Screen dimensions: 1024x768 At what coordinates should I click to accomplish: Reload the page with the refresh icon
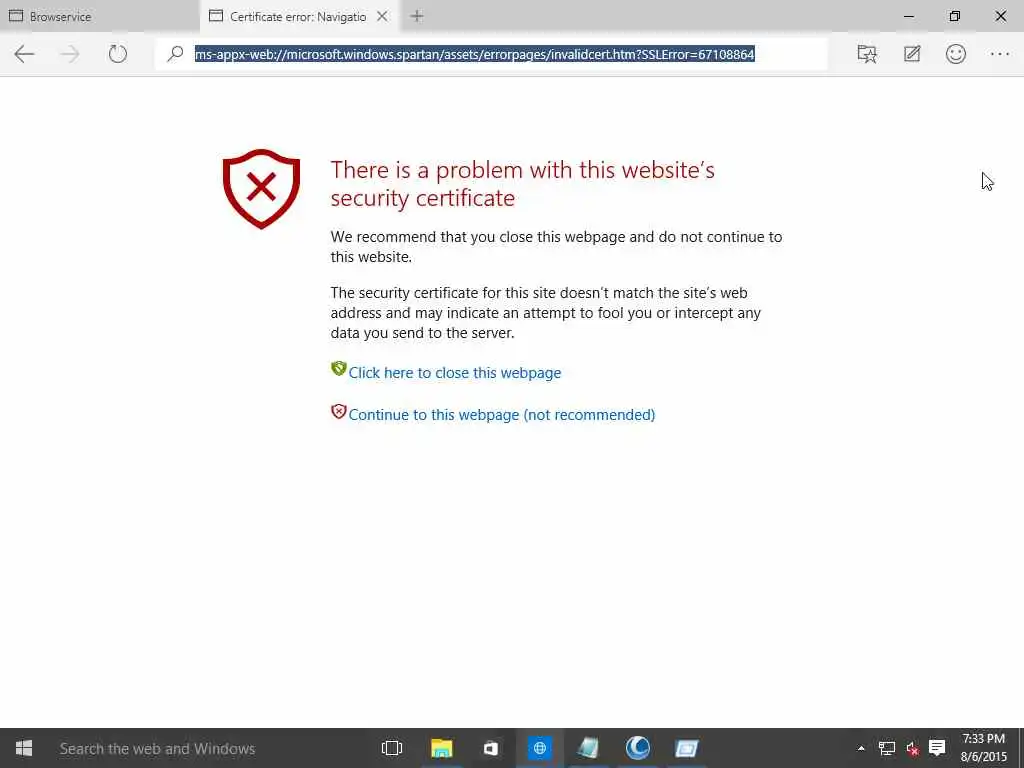(118, 54)
